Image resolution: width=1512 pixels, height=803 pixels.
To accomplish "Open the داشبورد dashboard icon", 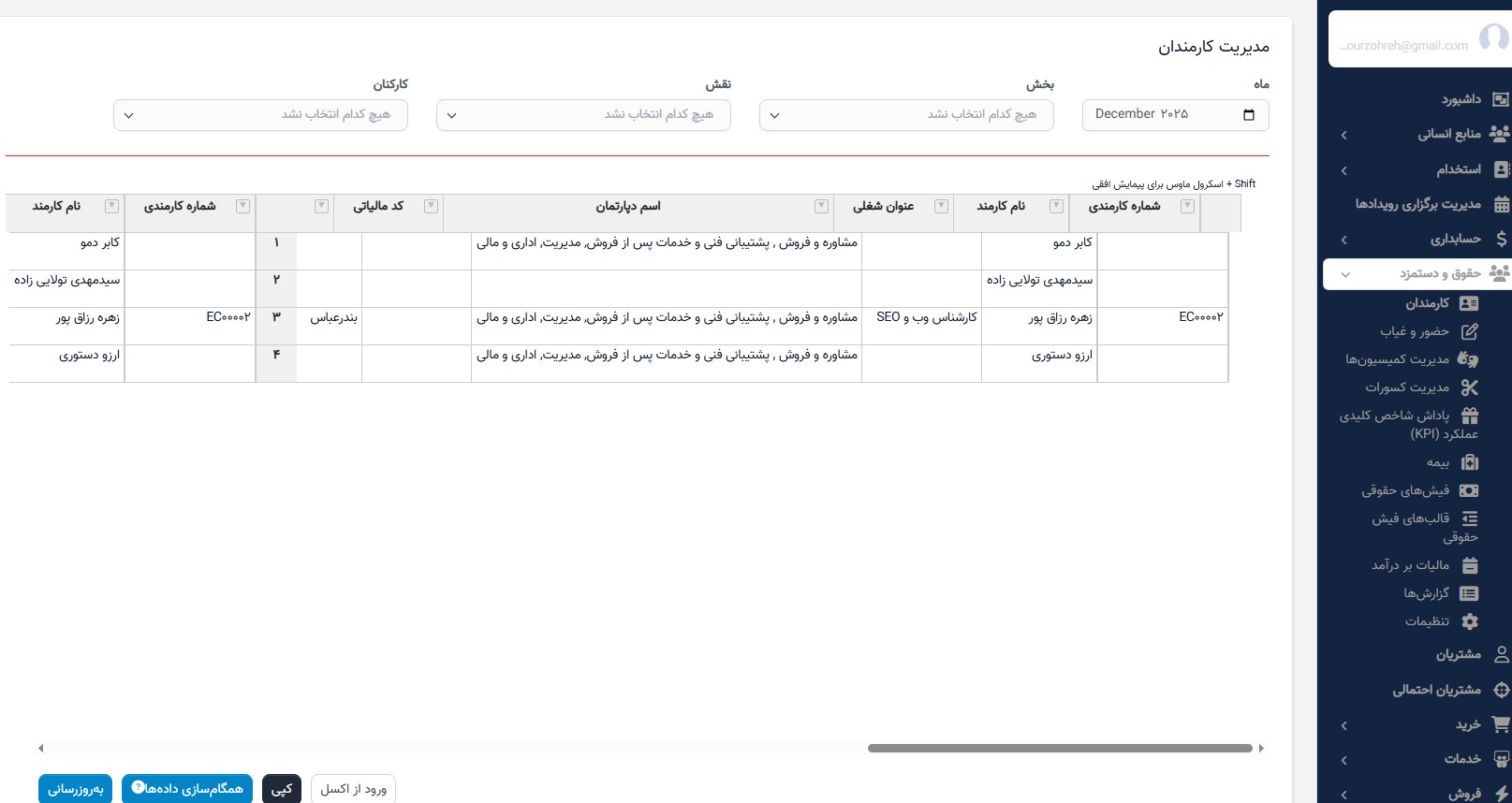I will pyautogui.click(x=1501, y=99).
